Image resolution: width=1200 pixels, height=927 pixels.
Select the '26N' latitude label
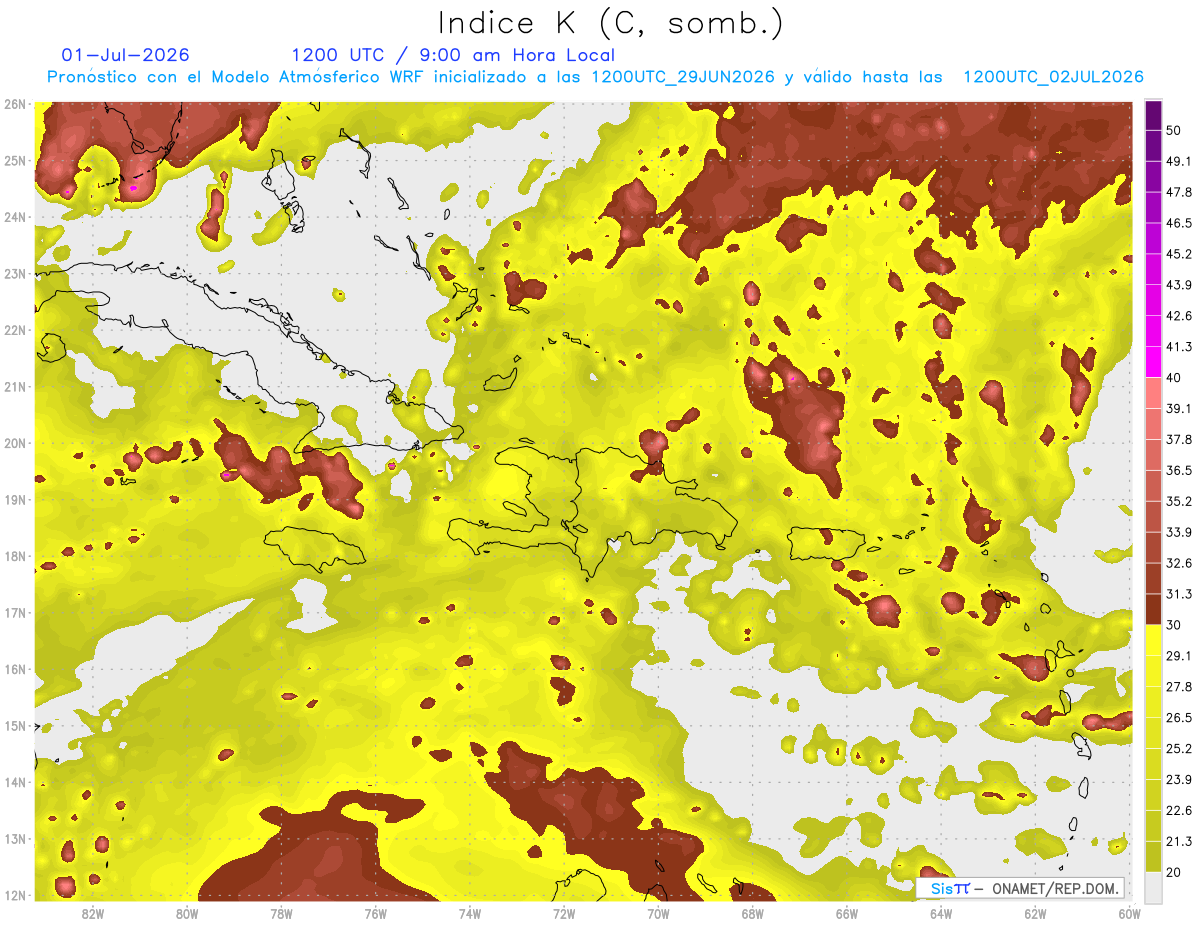coord(14,104)
